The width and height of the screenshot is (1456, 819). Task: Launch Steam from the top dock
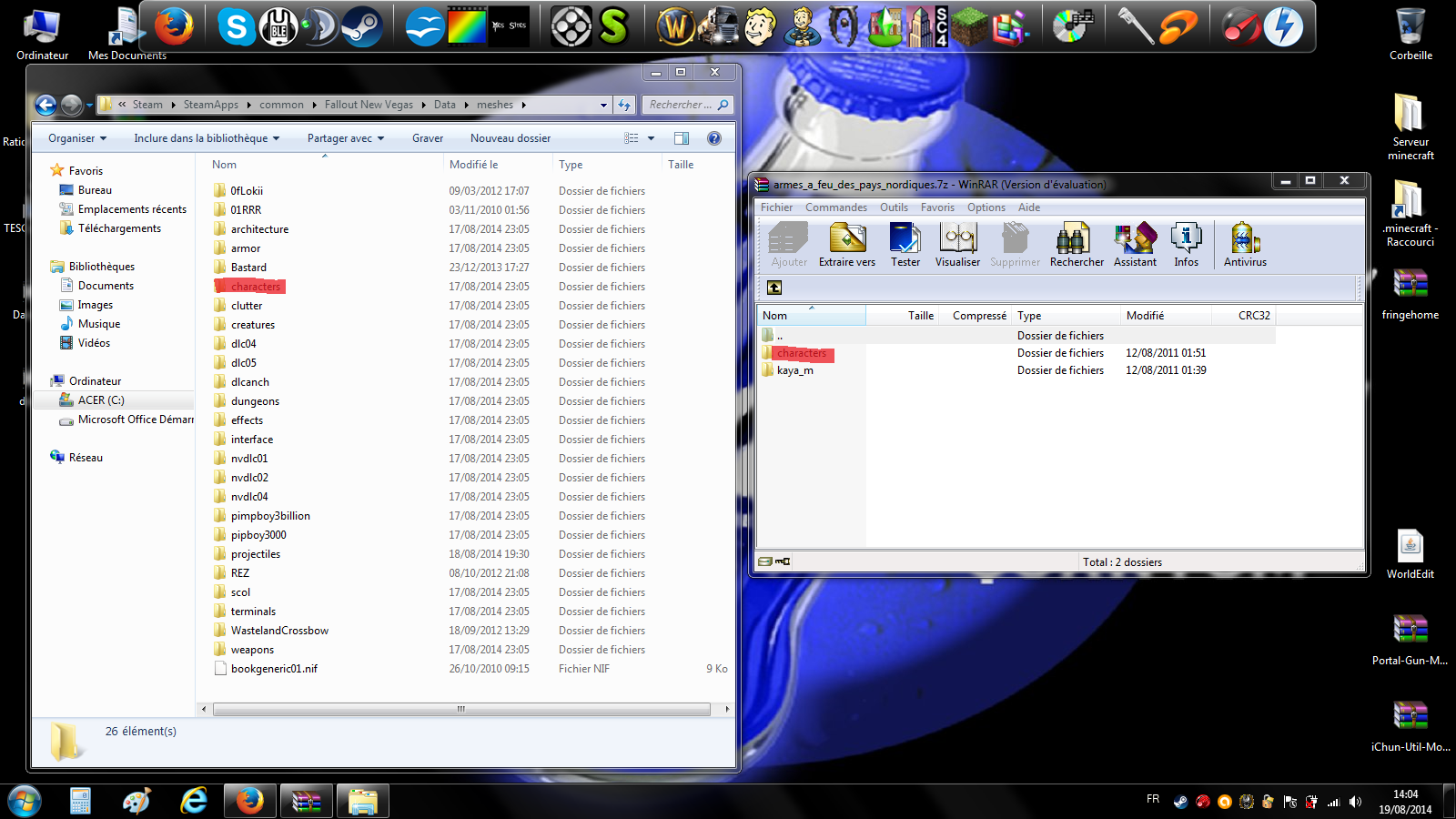click(361, 27)
